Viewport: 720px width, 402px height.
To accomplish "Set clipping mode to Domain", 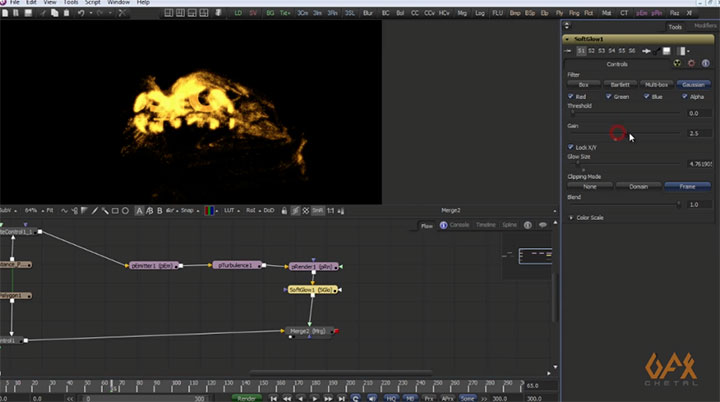I will (x=638, y=187).
